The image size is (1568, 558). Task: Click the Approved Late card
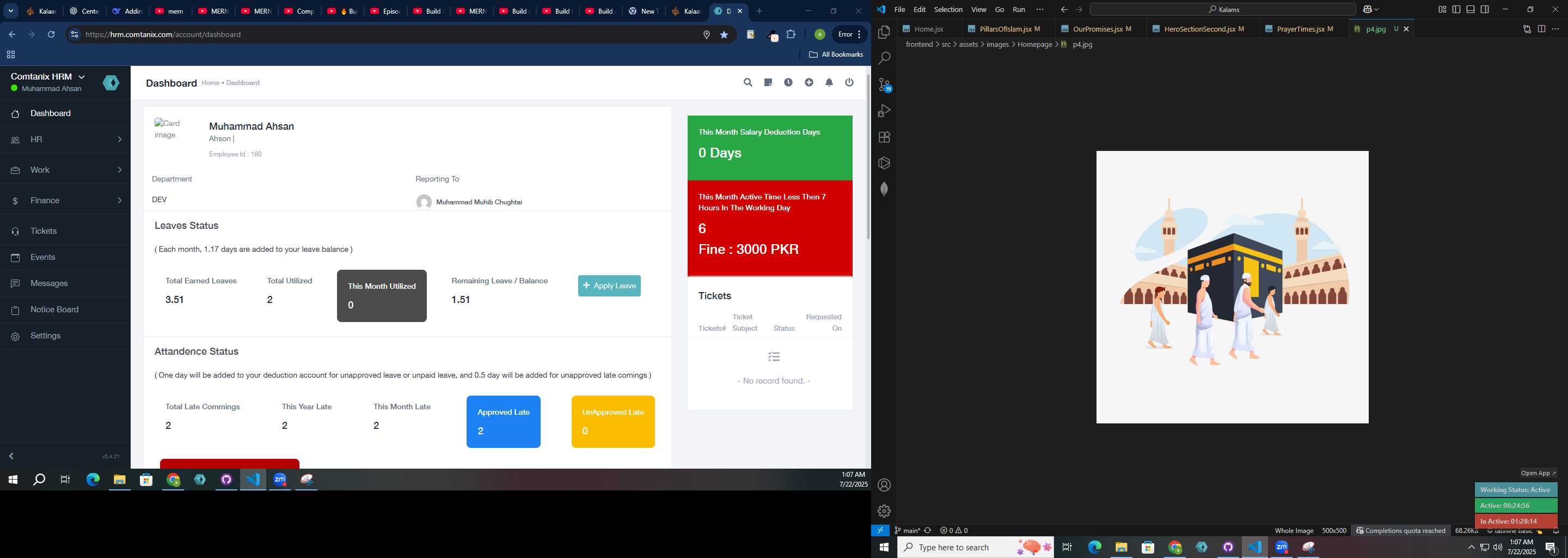[x=504, y=422]
